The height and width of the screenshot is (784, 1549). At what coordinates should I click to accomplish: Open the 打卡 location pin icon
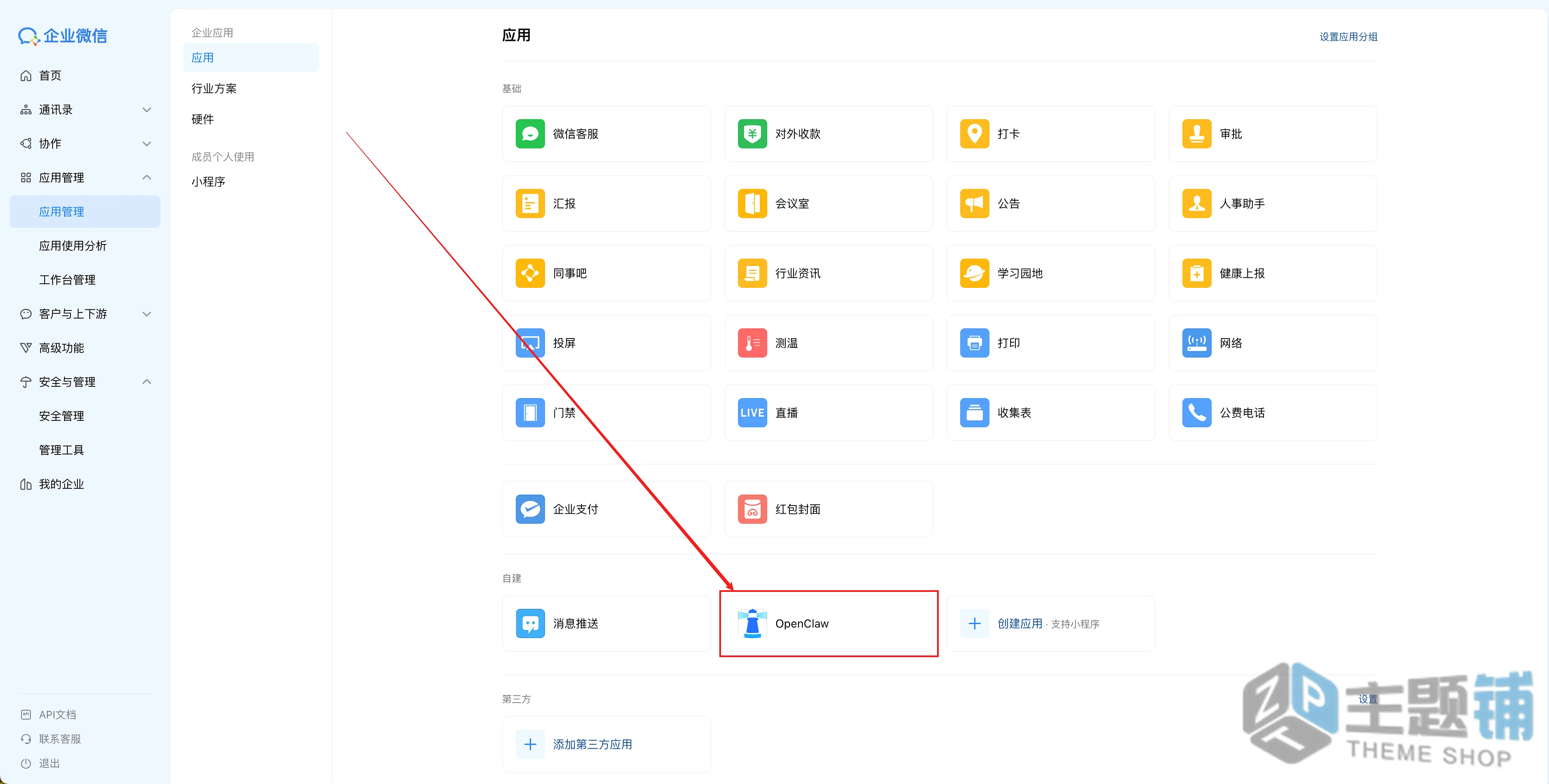974,133
